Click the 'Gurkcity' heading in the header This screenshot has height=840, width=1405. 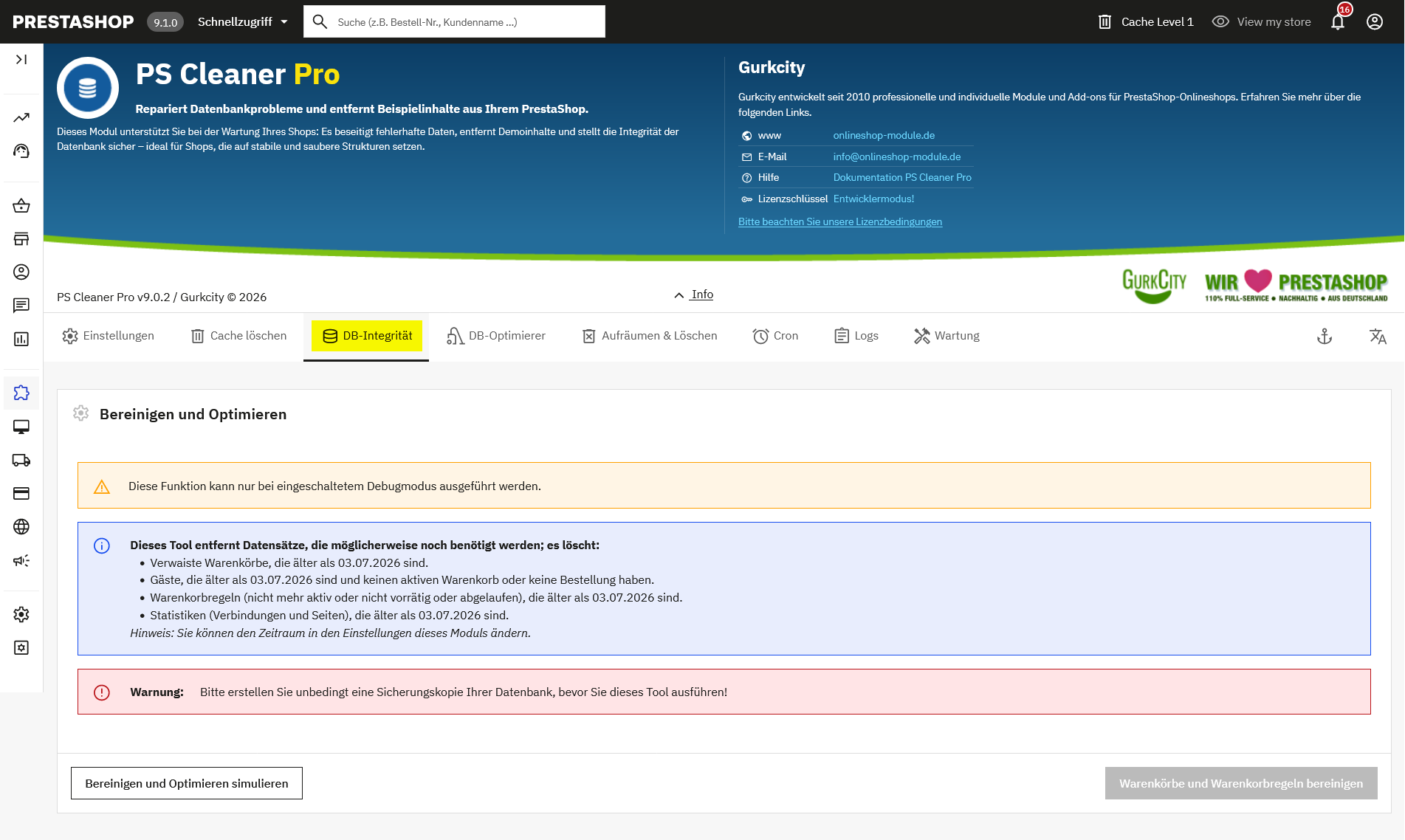pyautogui.click(x=772, y=67)
